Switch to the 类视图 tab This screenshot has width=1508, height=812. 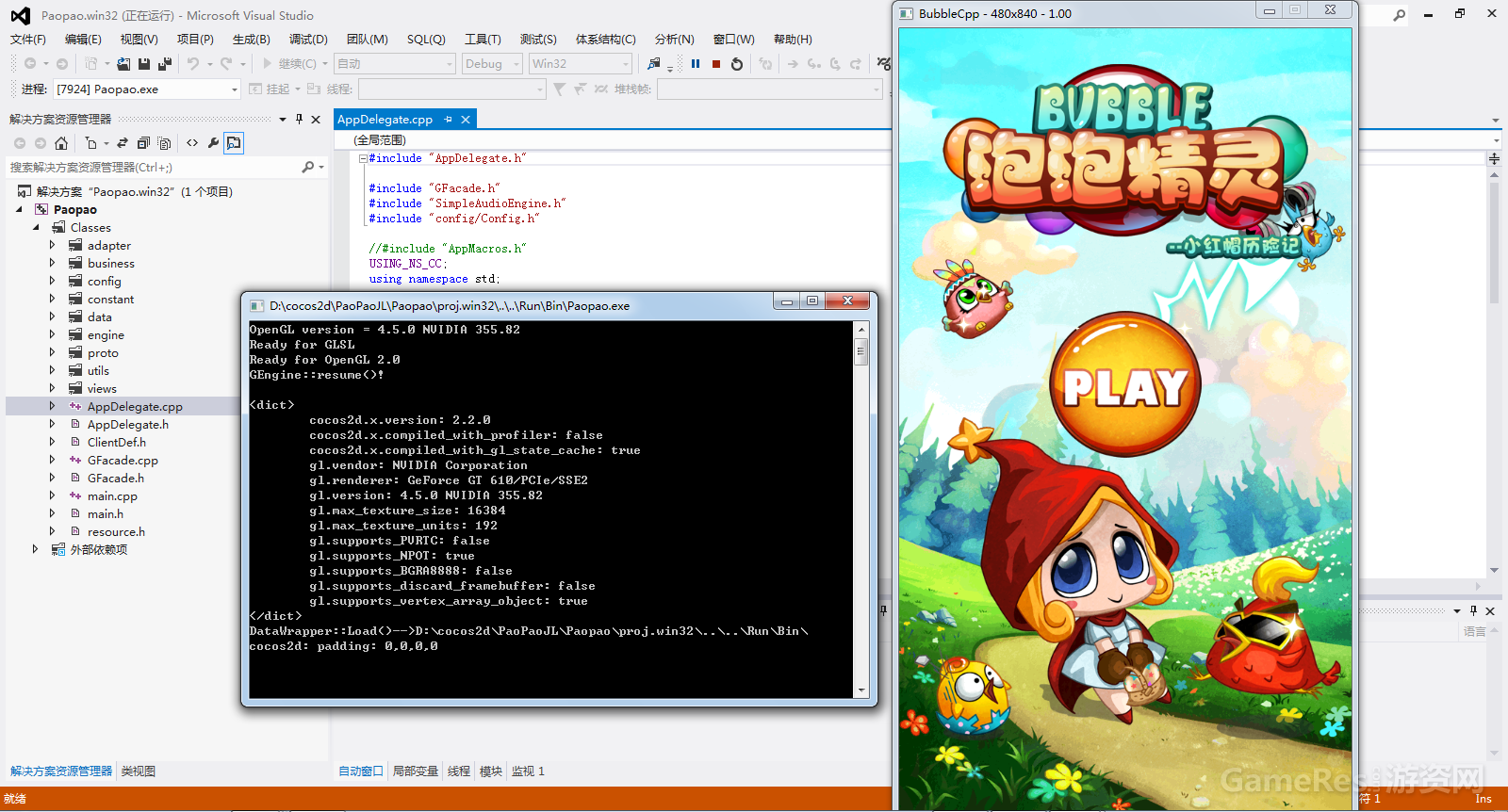(139, 771)
